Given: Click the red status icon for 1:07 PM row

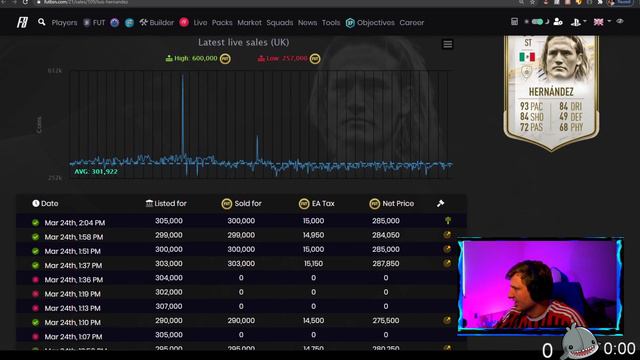Looking at the screenshot, I should [36, 336].
